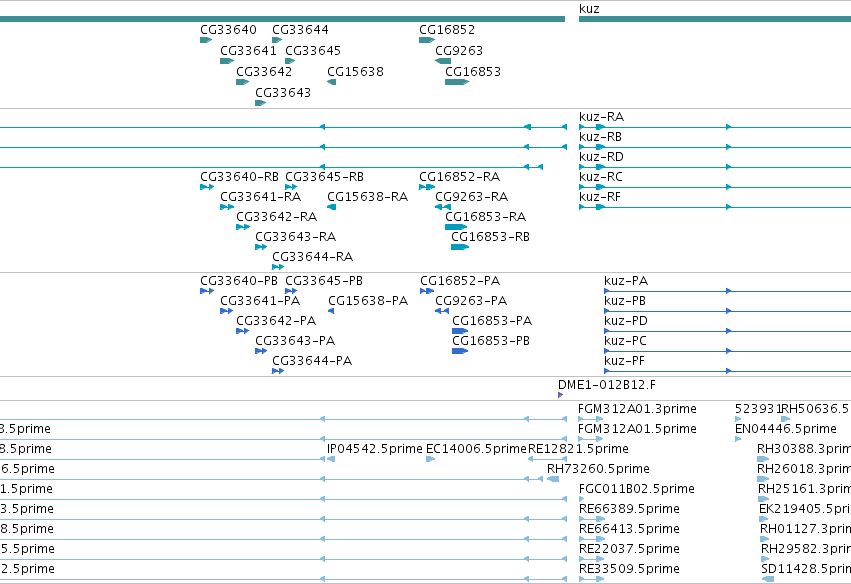Click the CG15638 gene label
Screen dimensions: 851x584
[x=355, y=72]
